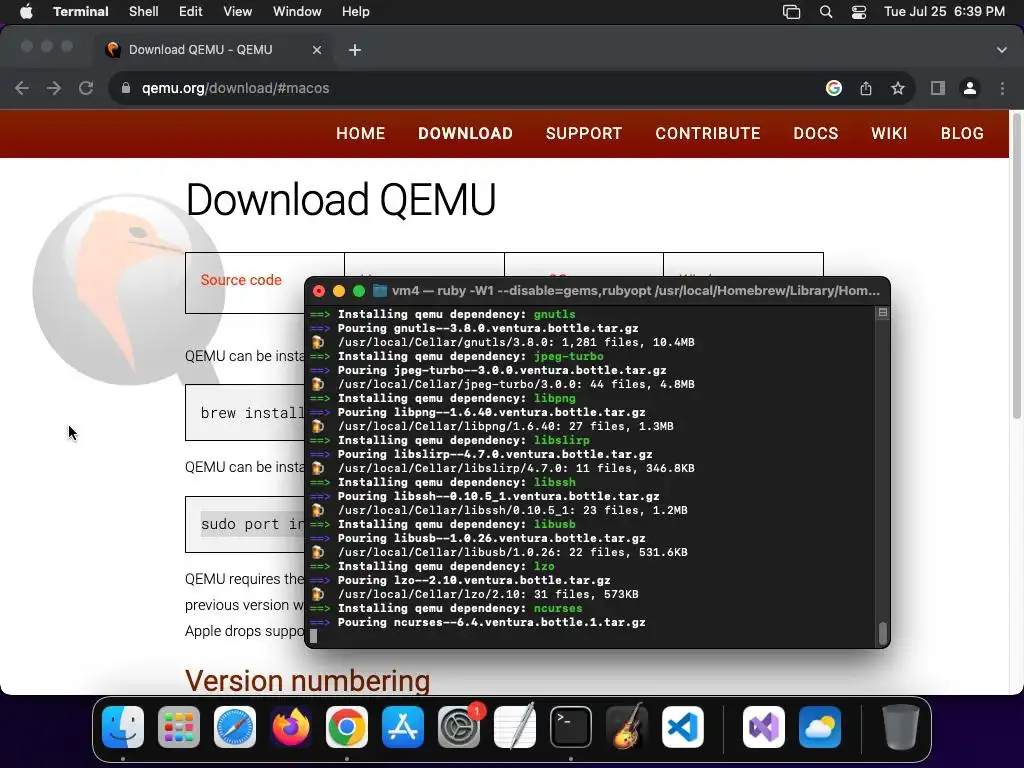Open Google Chrome from the Dock
Image resolution: width=1024 pixels, height=768 pixels.
[347, 727]
